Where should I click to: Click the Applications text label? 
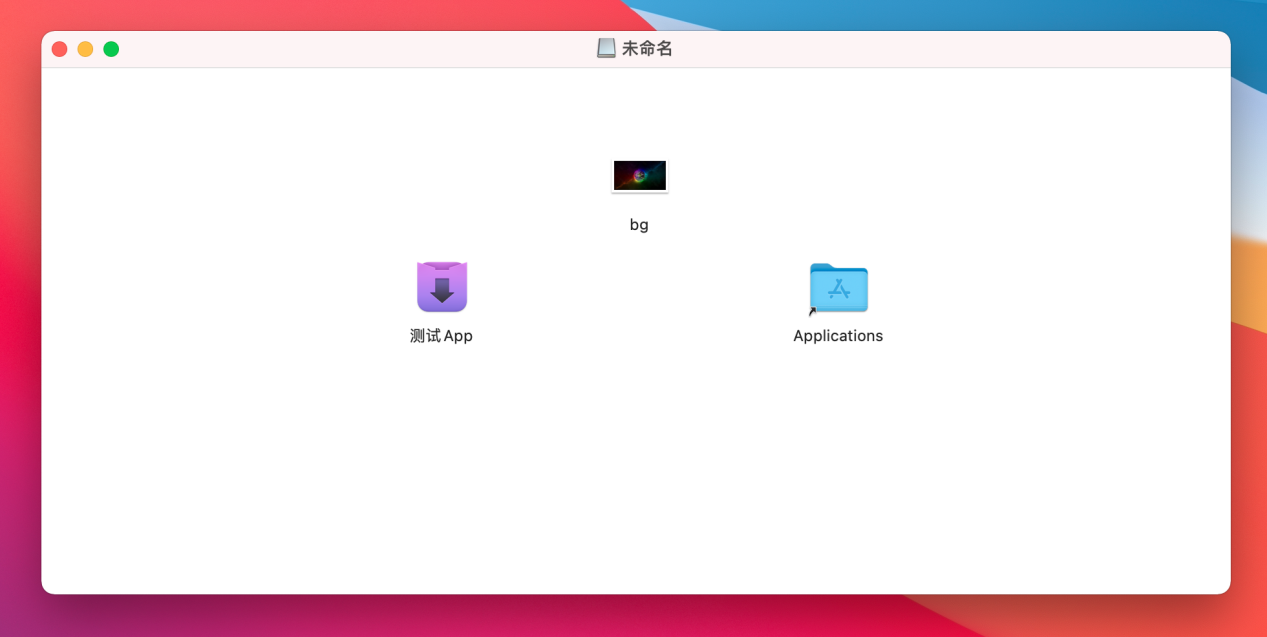[x=838, y=335]
